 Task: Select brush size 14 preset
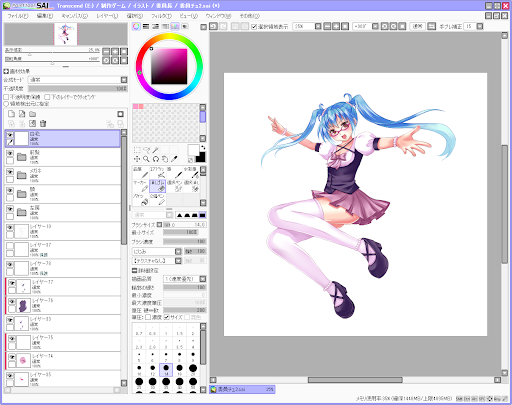click(166, 370)
